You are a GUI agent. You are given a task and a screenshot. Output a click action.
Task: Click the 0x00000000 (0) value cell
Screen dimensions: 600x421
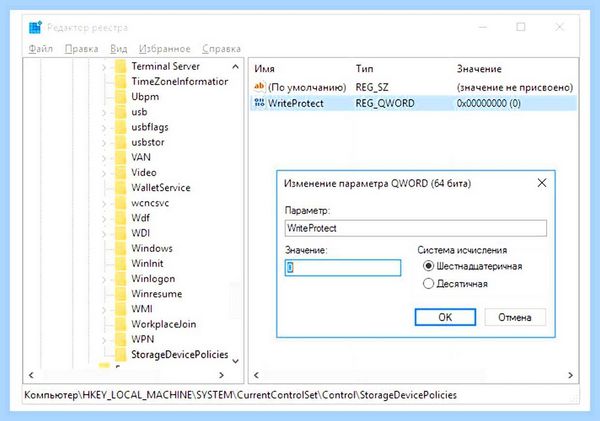489,103
